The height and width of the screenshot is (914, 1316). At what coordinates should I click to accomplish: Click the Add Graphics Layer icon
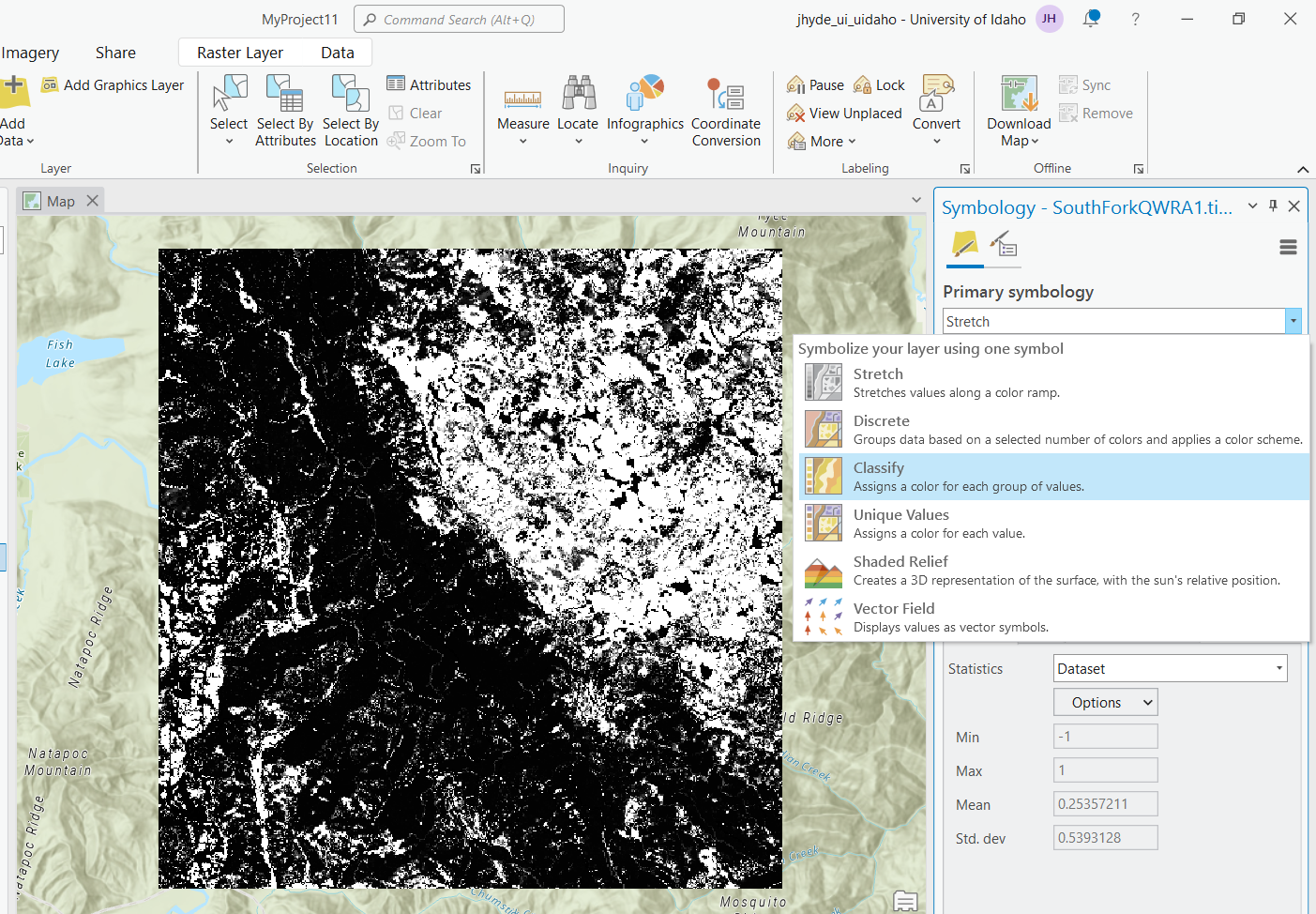click(x=51, y=85)
